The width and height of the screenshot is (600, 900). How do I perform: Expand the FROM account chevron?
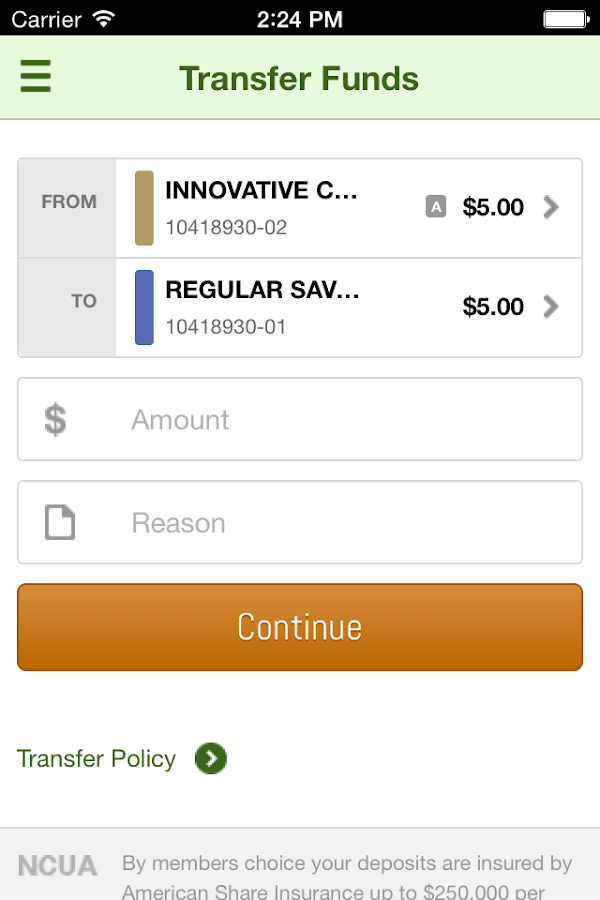[x=551, y=207]
